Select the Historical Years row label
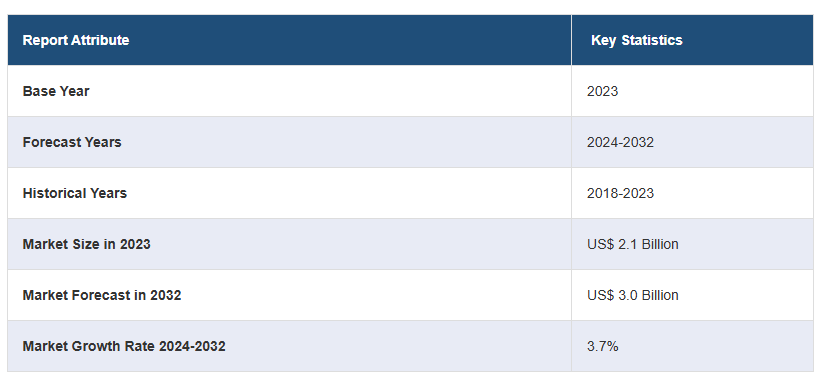 click(x=75, y=193)
